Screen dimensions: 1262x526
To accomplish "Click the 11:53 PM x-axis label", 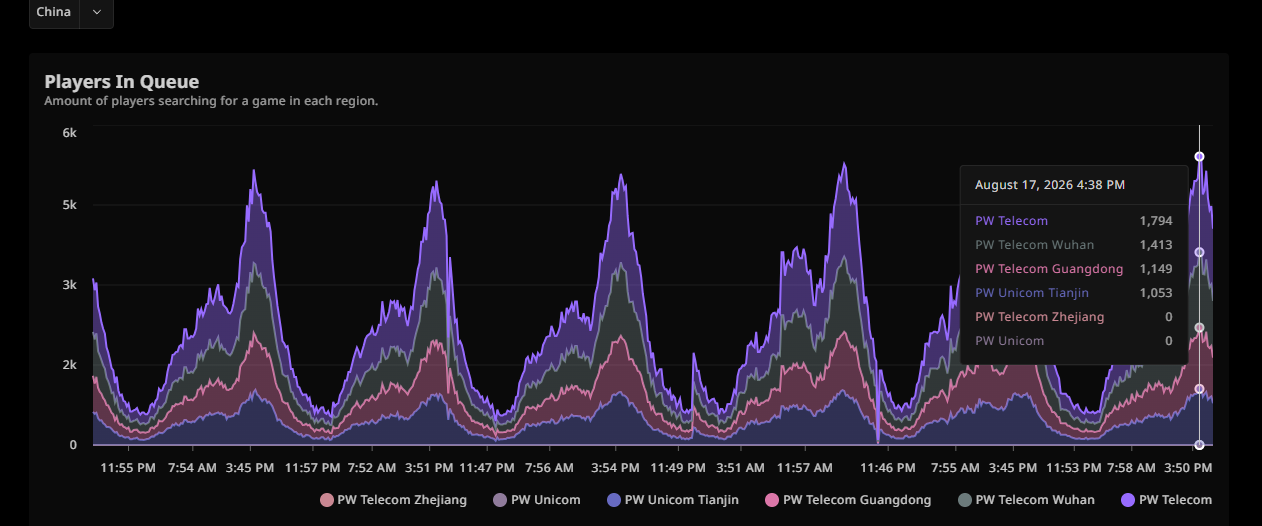I will pos(1075,467).
